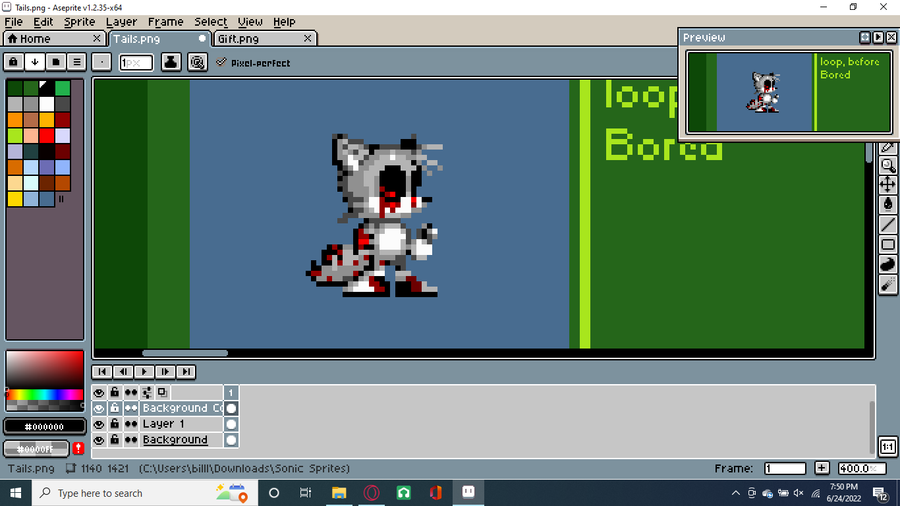The image size is (900, 506).
Task: Select the Contour tool
Action: (x=888, y=264)
